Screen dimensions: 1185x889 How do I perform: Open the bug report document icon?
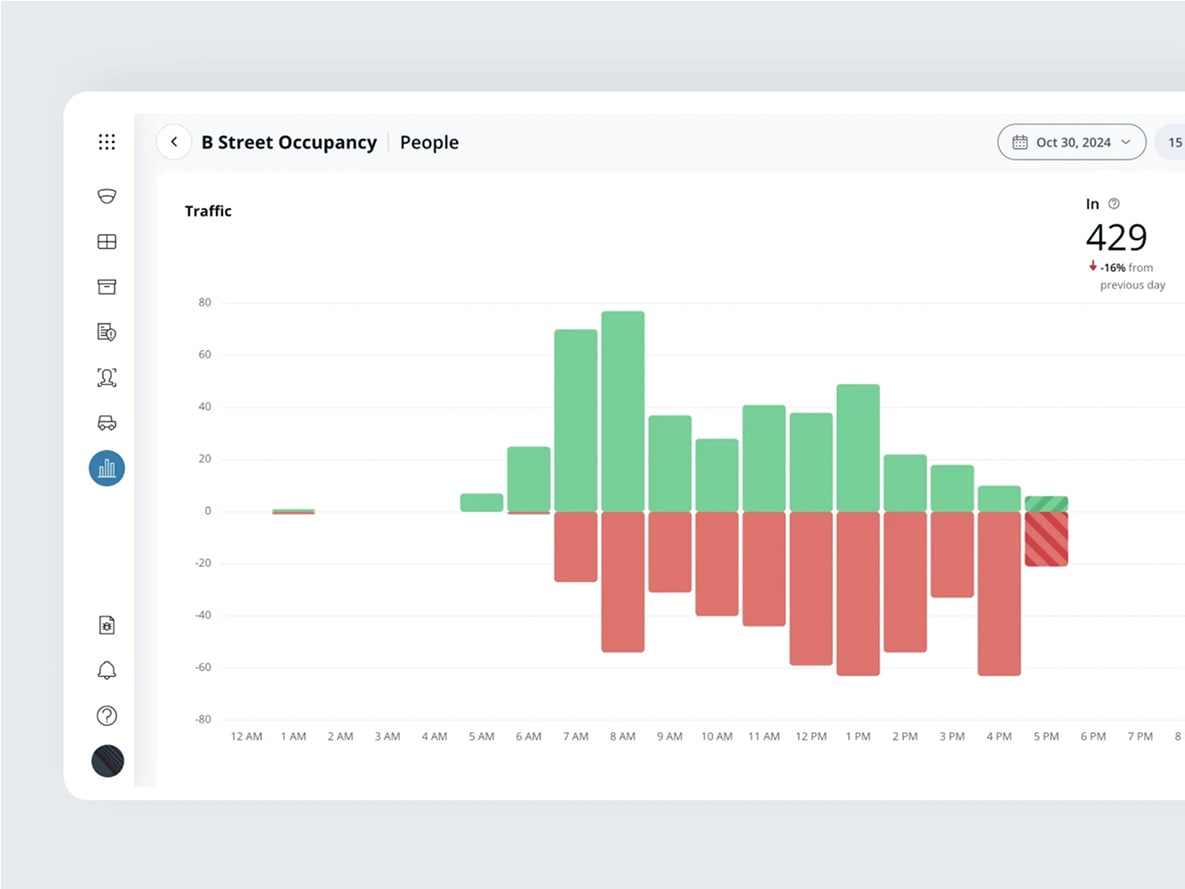click(107, 625)
